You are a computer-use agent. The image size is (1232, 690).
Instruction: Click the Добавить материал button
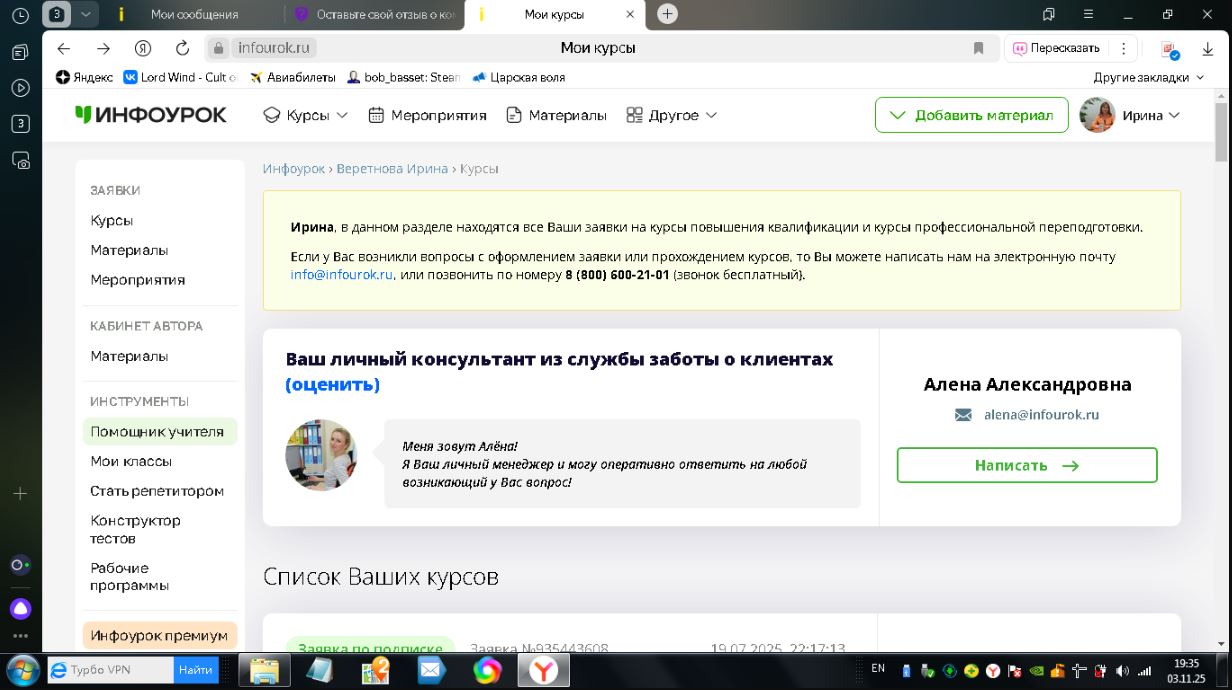[x=971, y=115]
